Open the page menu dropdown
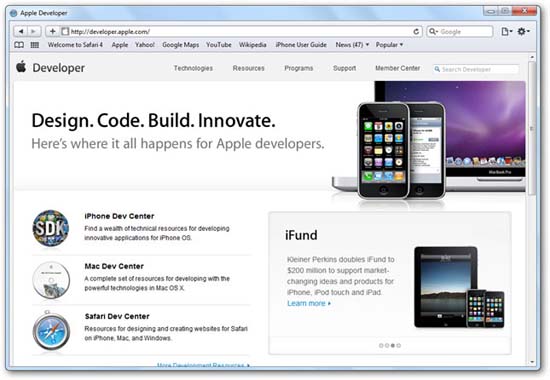The image size is (550, 380). click(507, 32)
